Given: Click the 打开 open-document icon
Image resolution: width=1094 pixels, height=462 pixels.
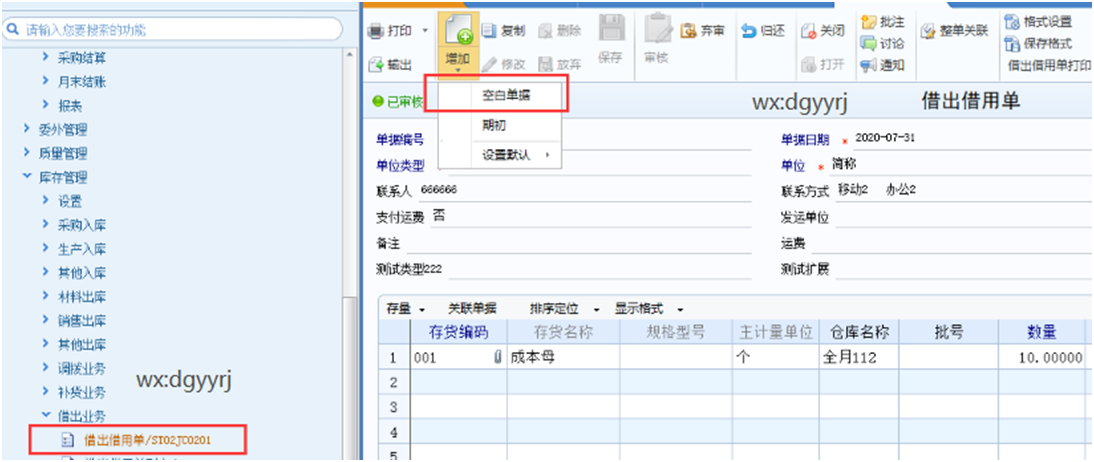Looking at the screenshot, I should pyautogui.click(x=809, y=64).
